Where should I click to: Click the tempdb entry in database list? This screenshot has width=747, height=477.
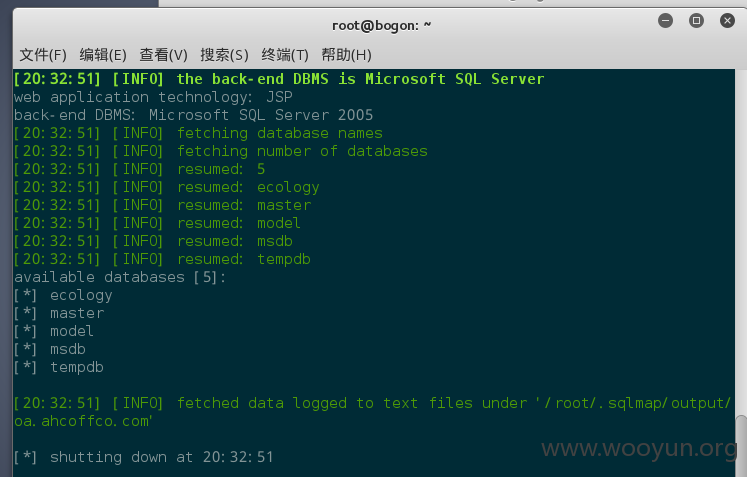pyautogui.click(x=77, y=367)
